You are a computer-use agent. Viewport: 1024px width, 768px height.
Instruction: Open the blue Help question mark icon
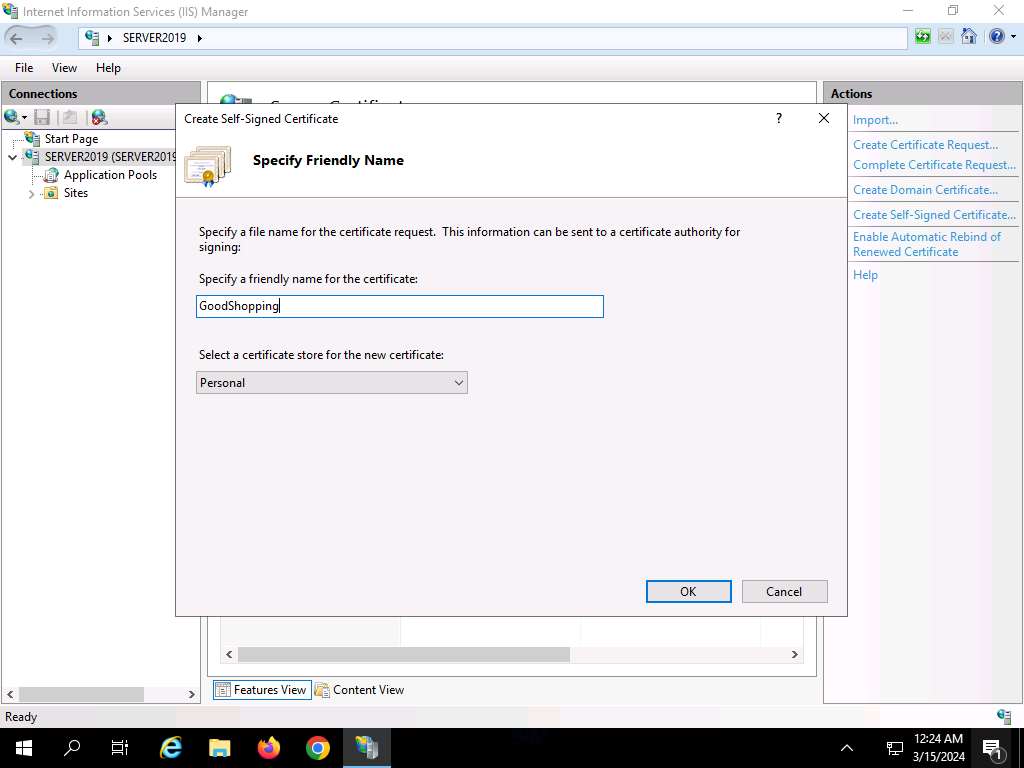click(x=996, y=37)
